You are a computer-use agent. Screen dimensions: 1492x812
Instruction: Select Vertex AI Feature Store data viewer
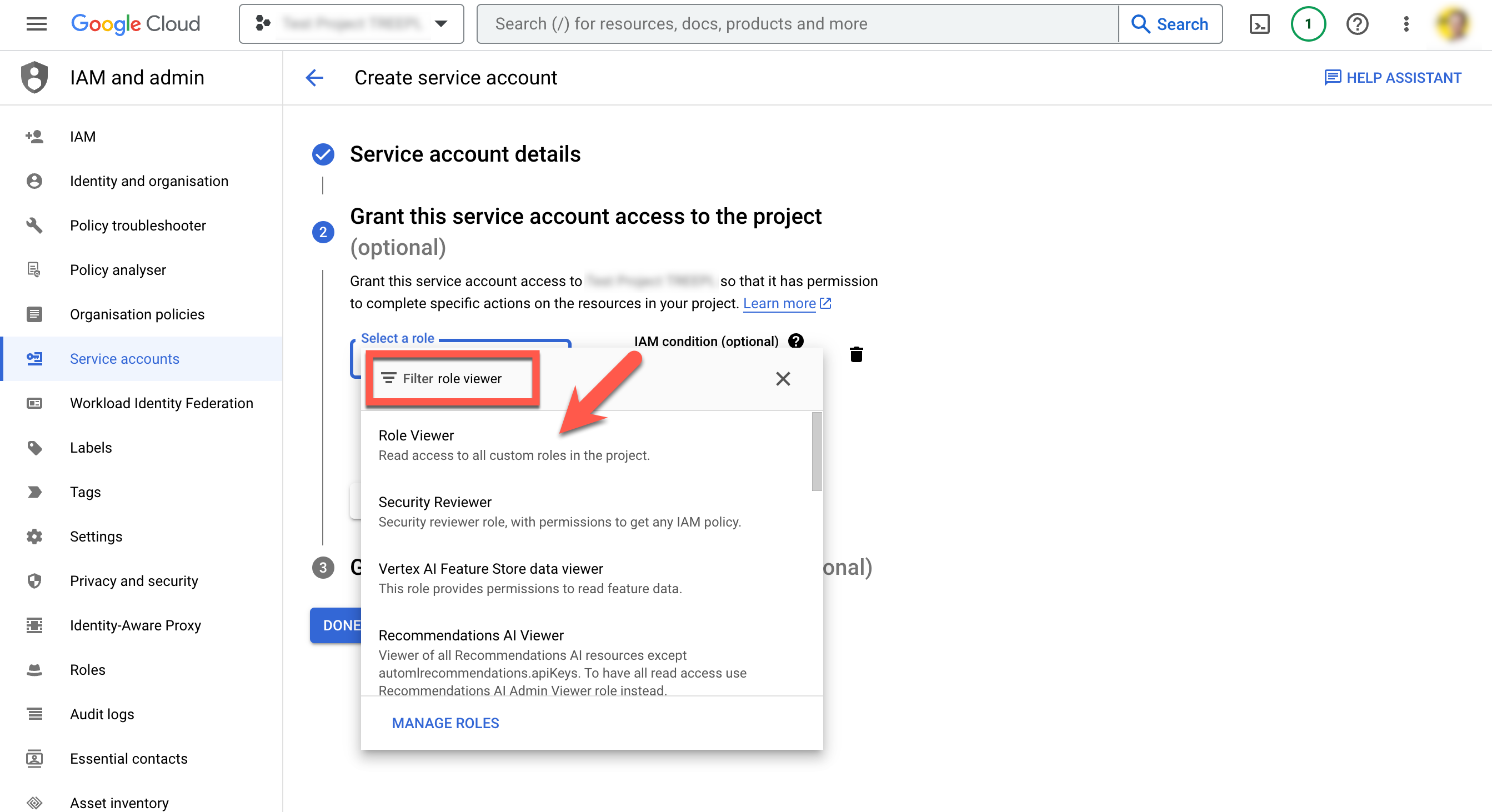pyautogui.click(x=587, y=578)
